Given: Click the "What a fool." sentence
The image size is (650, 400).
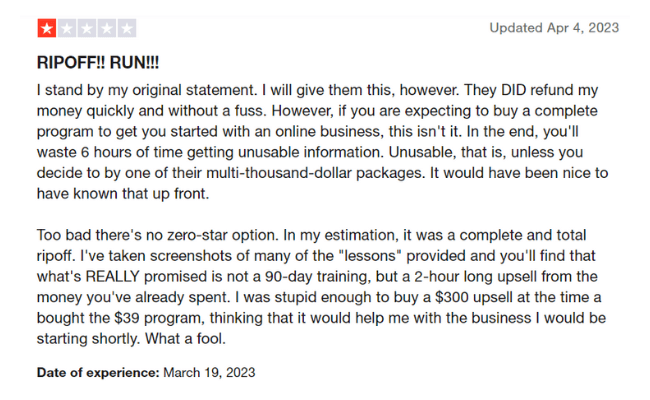Looking at the screenshot, I should click(x=185, y=339).
